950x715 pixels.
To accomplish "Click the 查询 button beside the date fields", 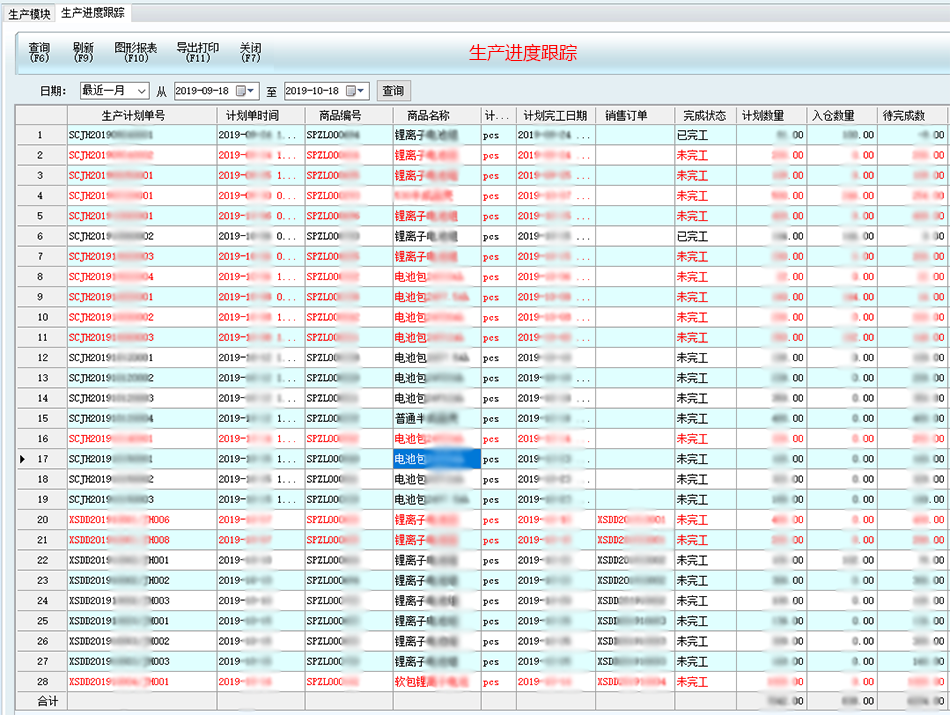I will click(x=394, y=91).
